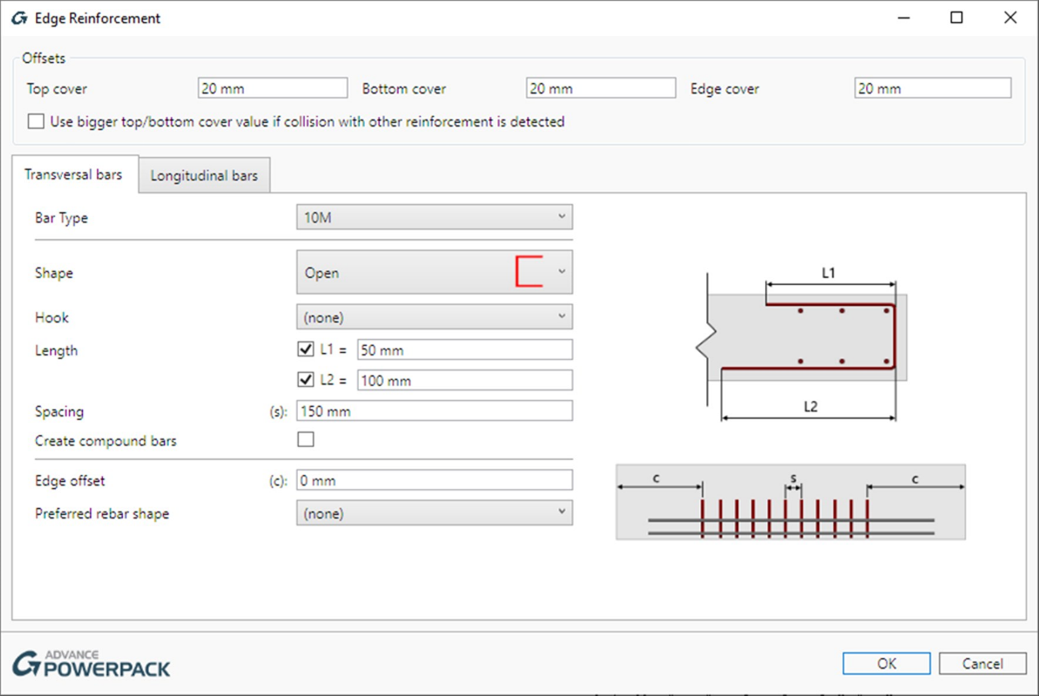Uncheck the L1 length checkbox

point(306,350)
